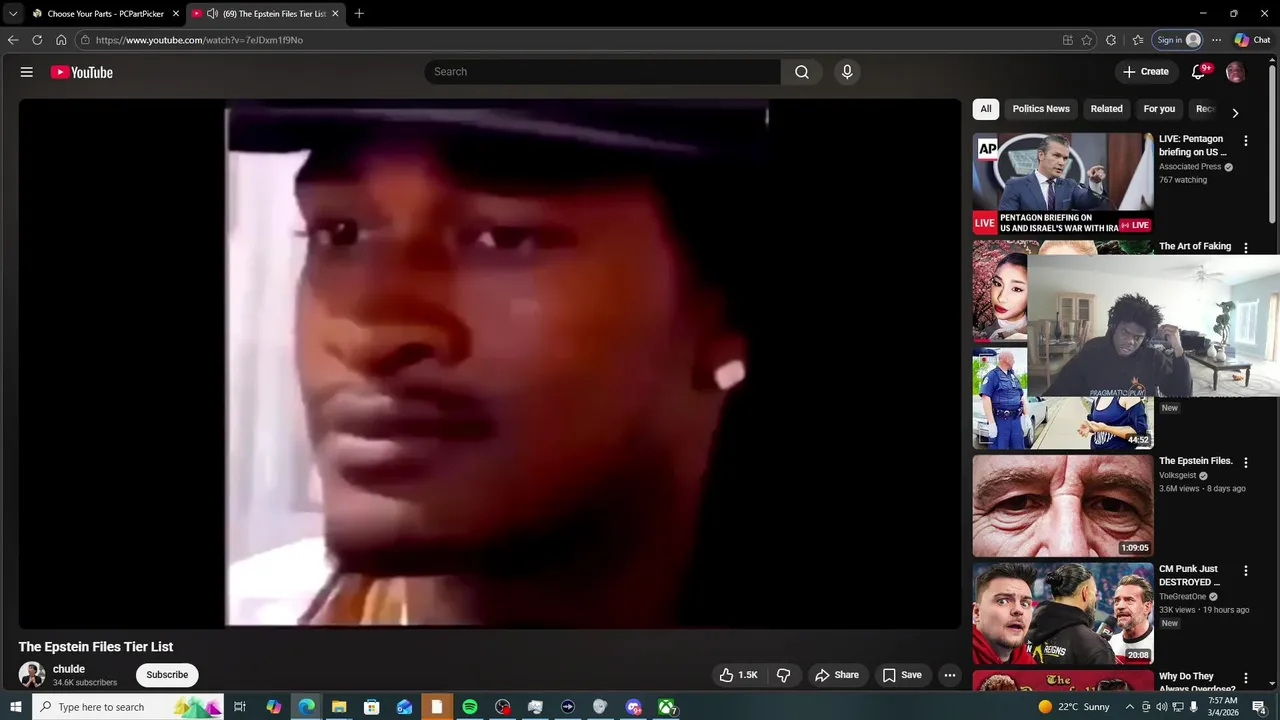
Task: Save the video to a playlist
Action: pyautogui.click(x=902, y=675)
